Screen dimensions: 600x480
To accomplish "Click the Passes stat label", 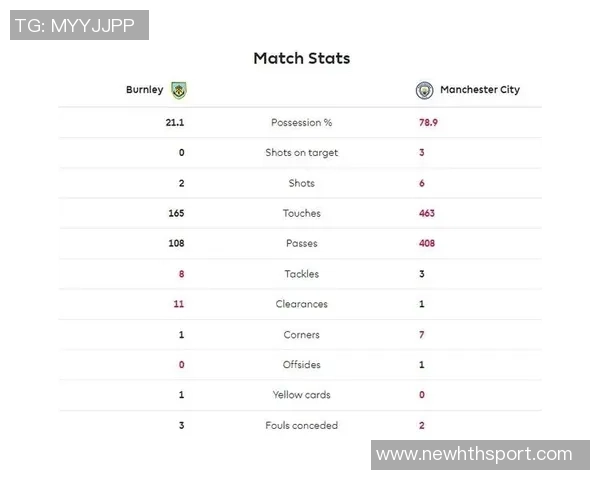I will [x=301, y=243].
